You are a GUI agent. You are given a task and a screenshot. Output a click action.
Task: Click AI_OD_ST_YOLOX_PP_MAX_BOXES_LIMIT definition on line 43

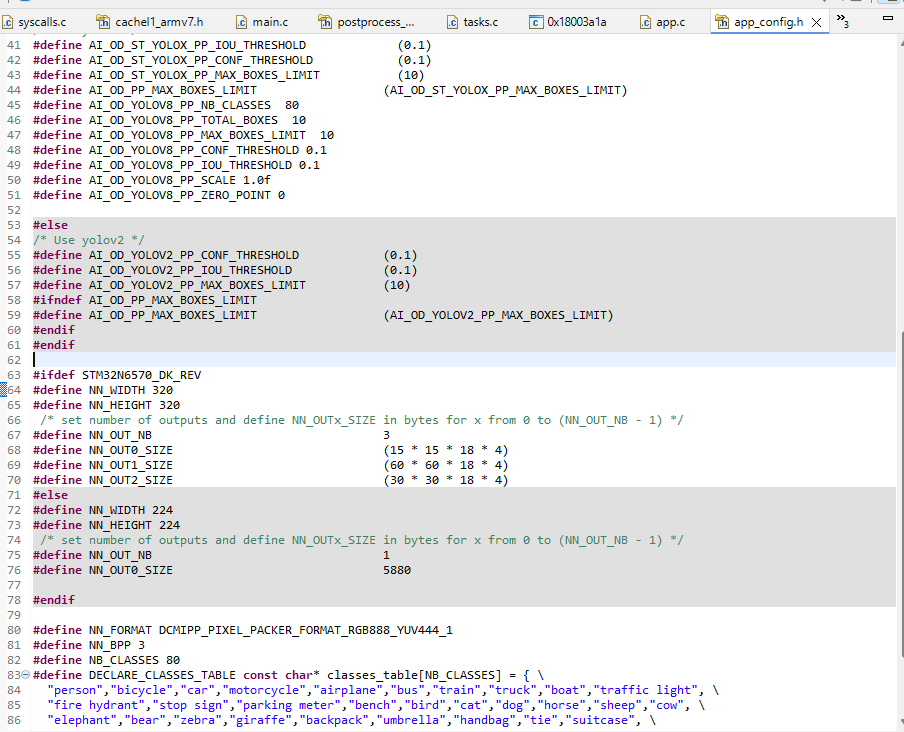click(x=204, y=75)
